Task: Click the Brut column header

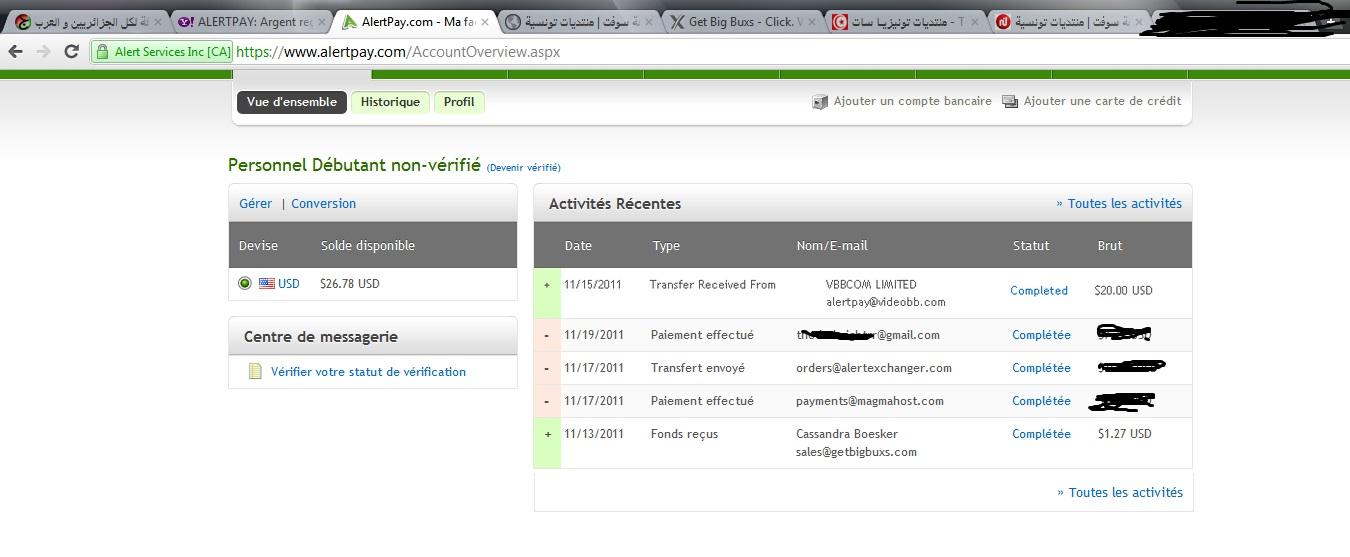Action: tap(1110, 245)
